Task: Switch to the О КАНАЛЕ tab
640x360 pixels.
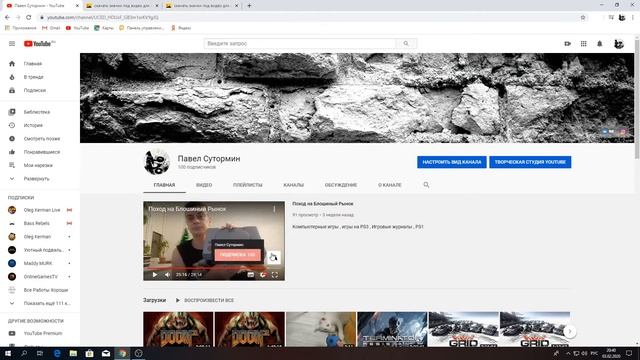Action: click(x=390, y=185)
